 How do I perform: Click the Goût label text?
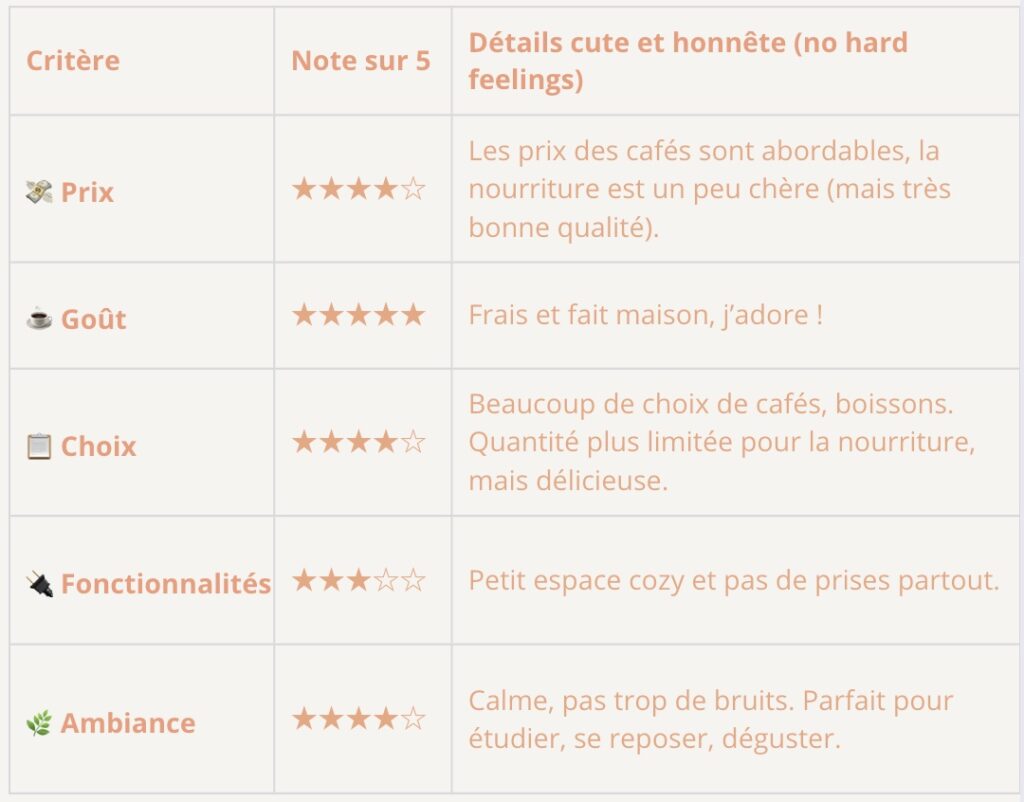coord(93,319)
